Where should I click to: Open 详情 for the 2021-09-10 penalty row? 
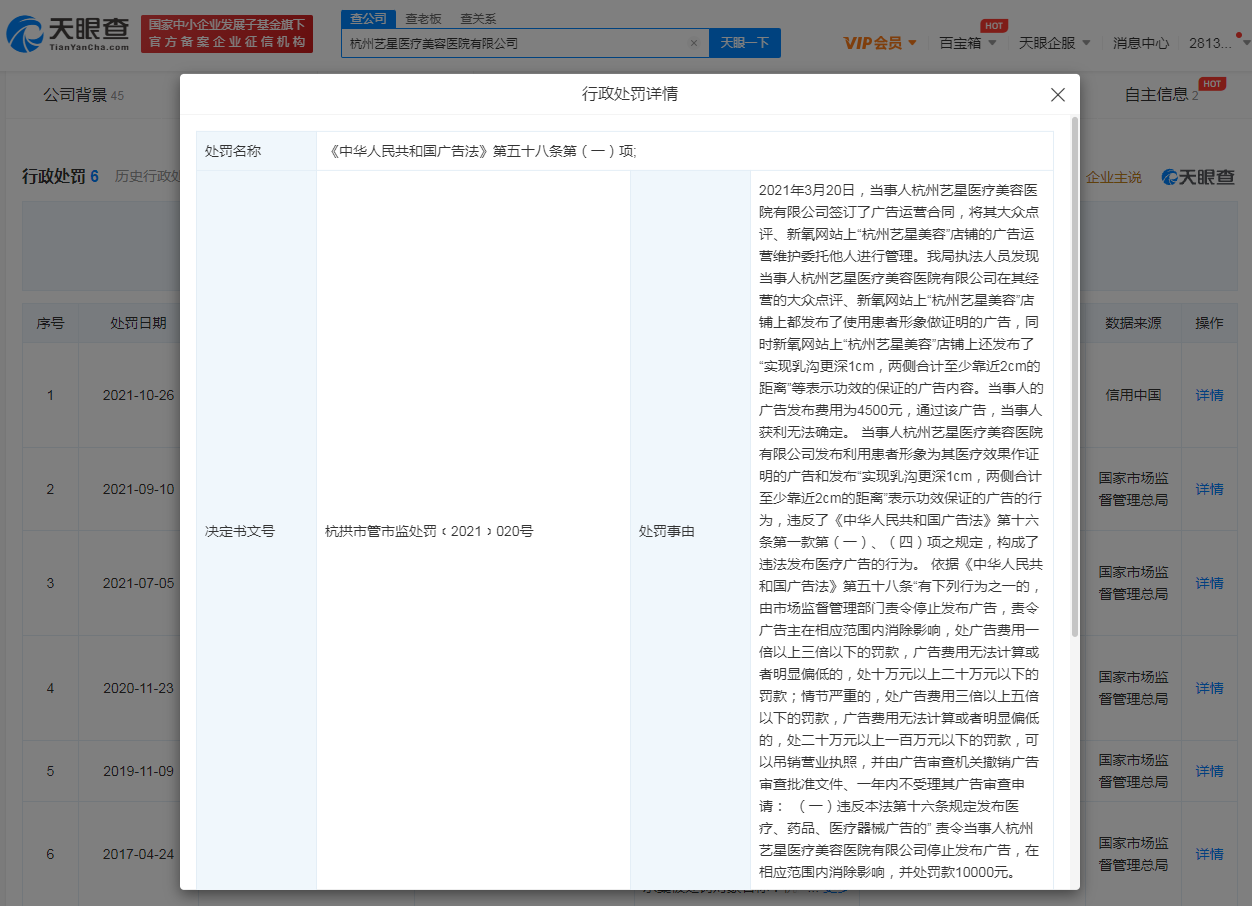click(x=1209, y=489)
